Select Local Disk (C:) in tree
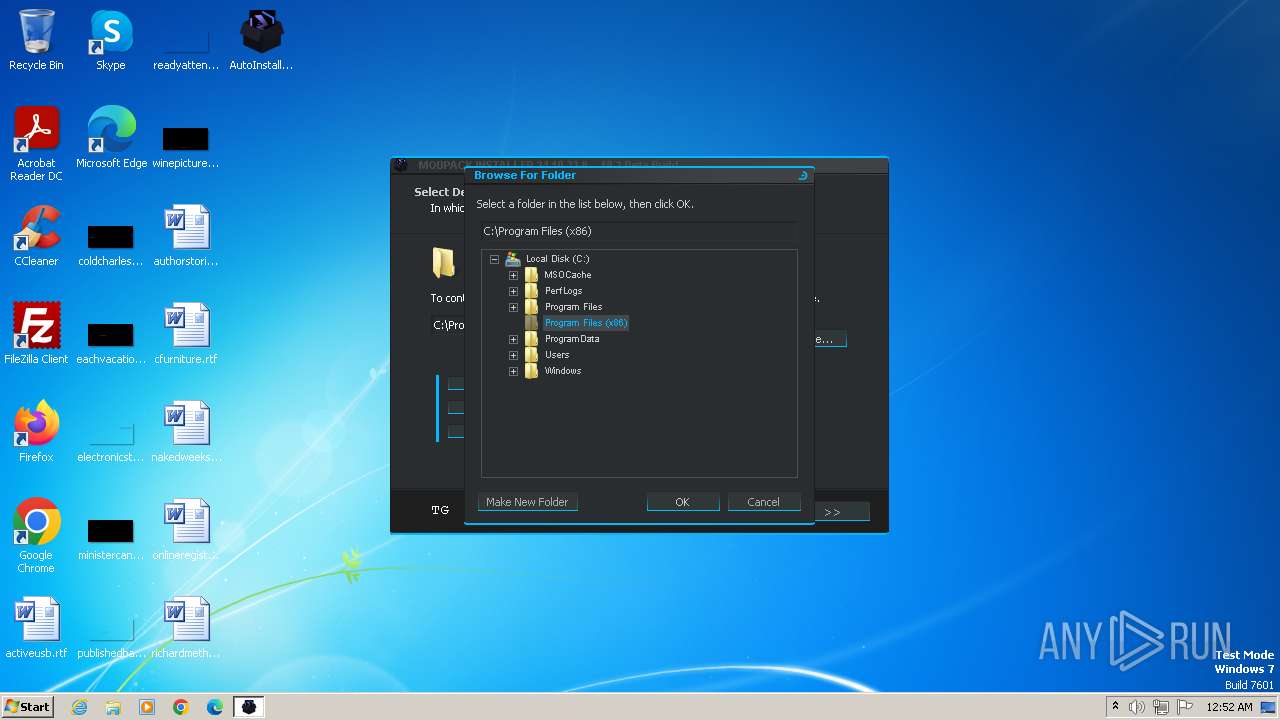The height and width of the screenshot is (720, 1280). click(x=557, y=259)
